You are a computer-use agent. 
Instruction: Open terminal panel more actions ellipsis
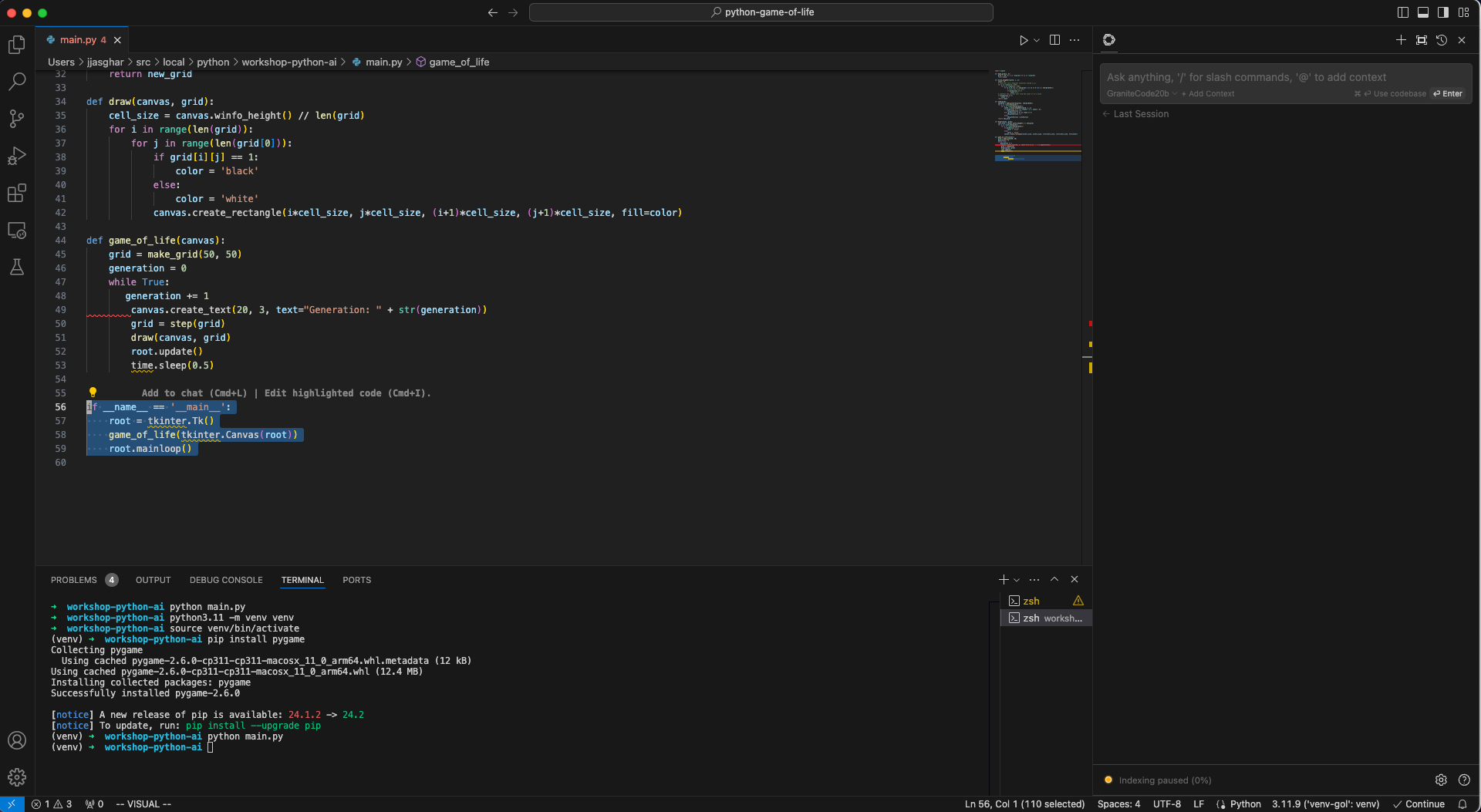[x=1034, y=579]
